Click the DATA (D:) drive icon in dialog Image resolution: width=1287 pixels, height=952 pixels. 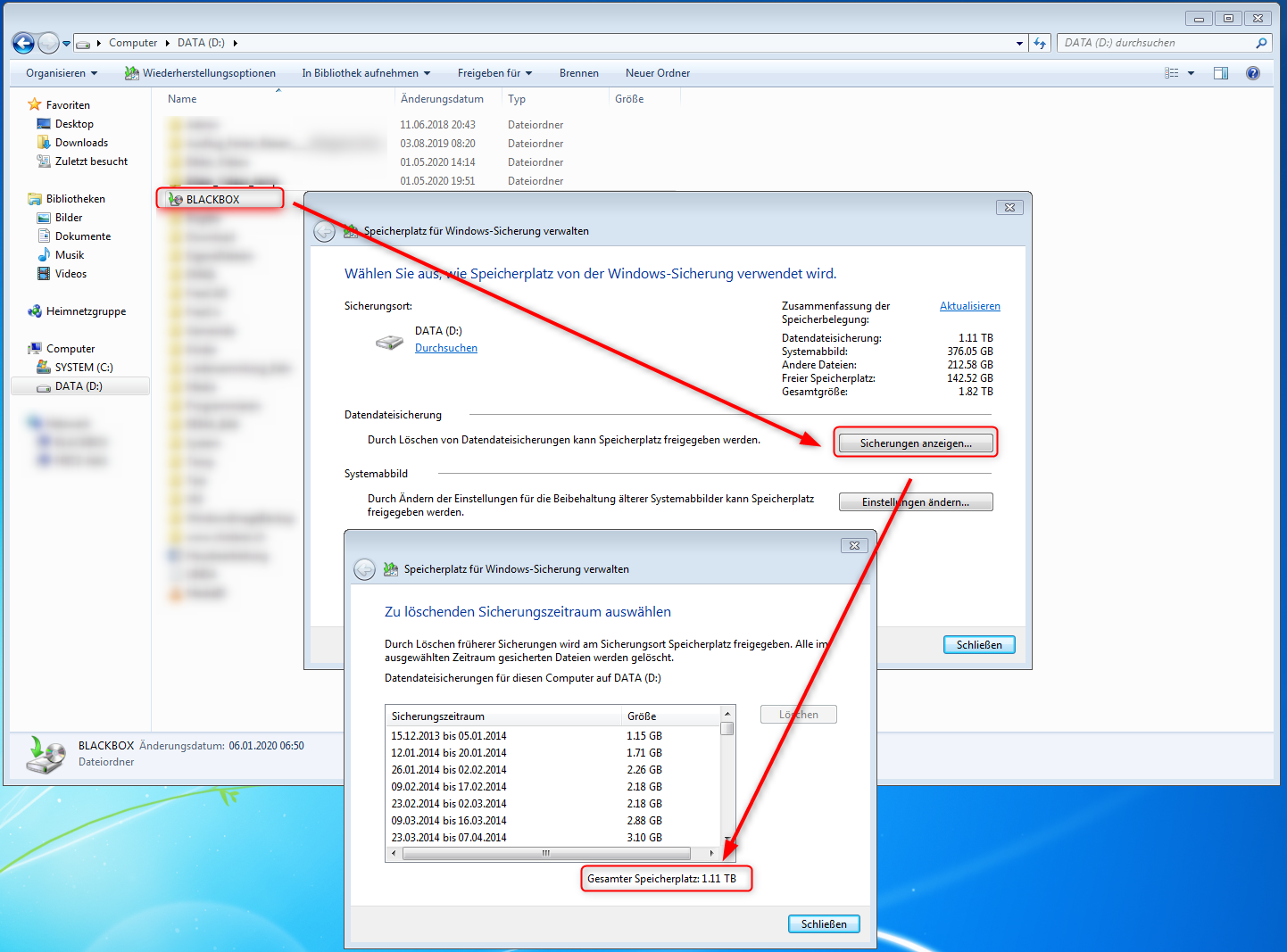(x=389, y=341)
